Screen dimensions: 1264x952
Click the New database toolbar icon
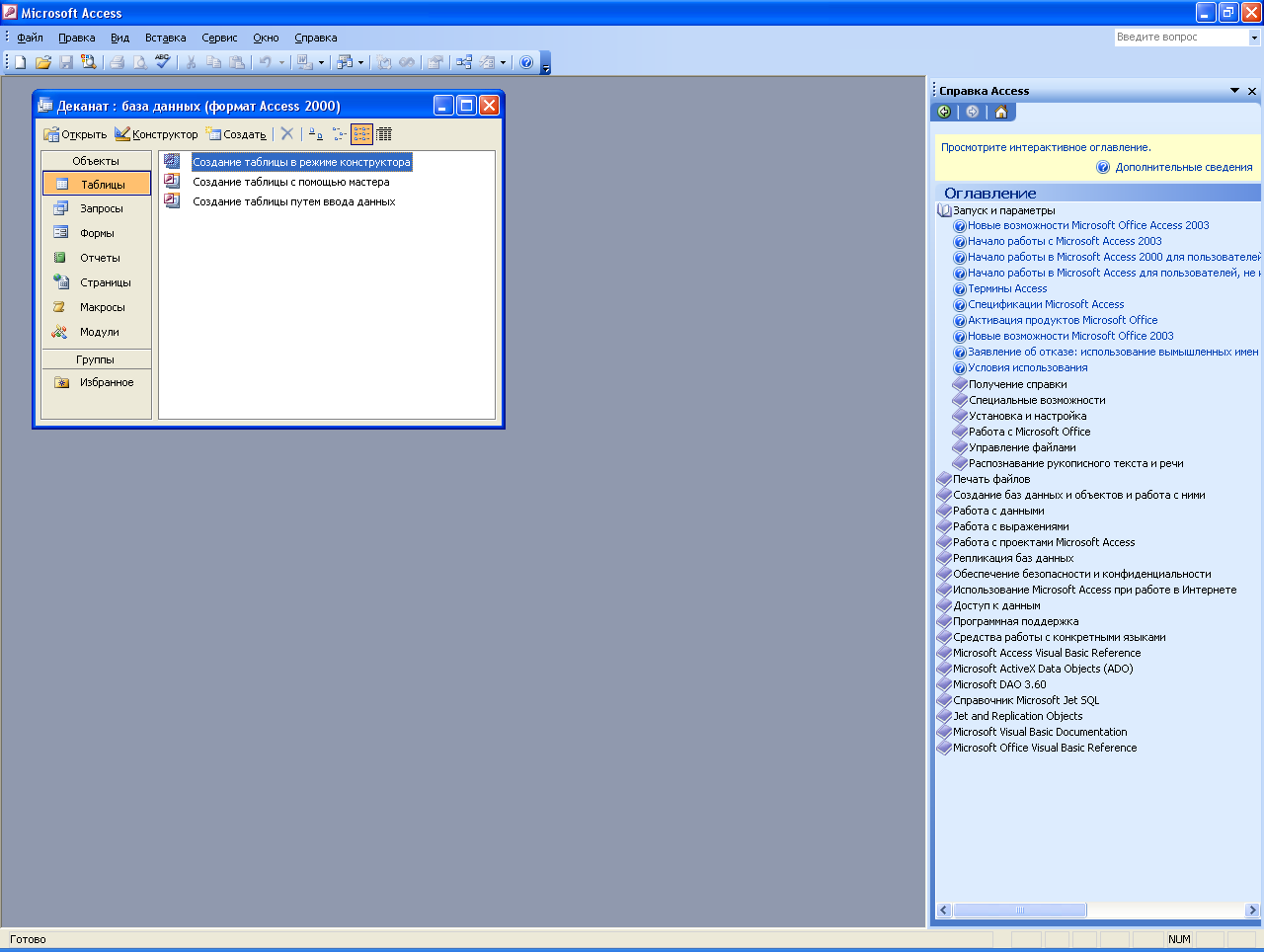[20, 62]
